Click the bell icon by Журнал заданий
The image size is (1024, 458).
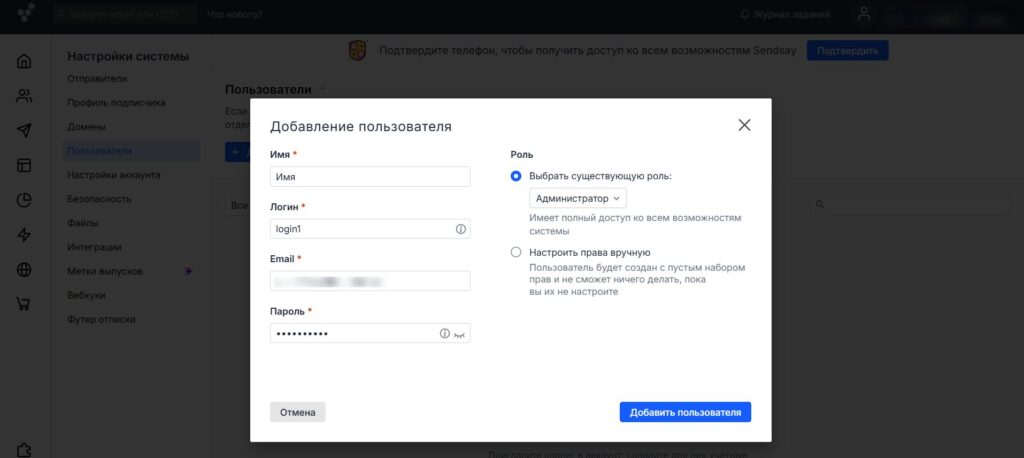tap(744, 14)
